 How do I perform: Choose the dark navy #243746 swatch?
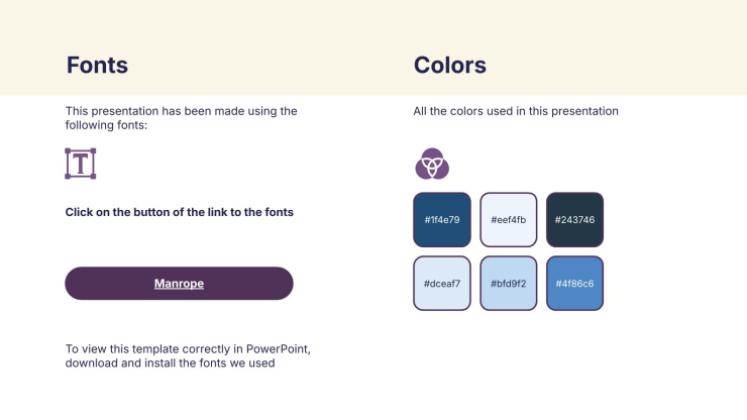[x=574, y=219]
